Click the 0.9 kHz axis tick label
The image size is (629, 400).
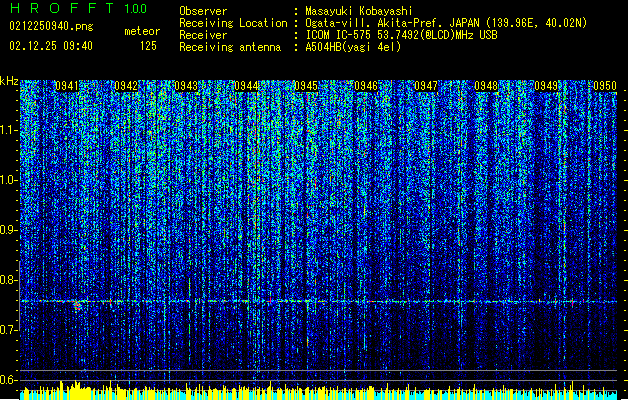pyautogui.click(x=9, y=230)
